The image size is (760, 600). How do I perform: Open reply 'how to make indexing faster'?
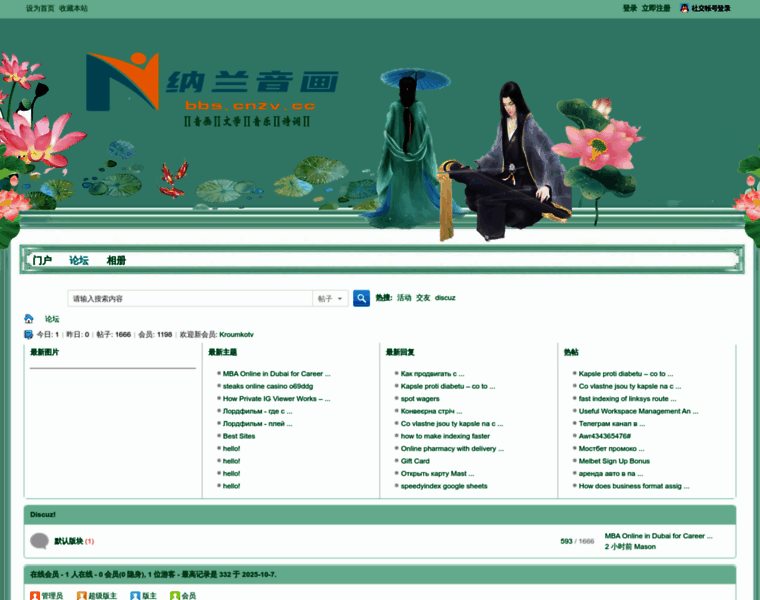(445, 436)
